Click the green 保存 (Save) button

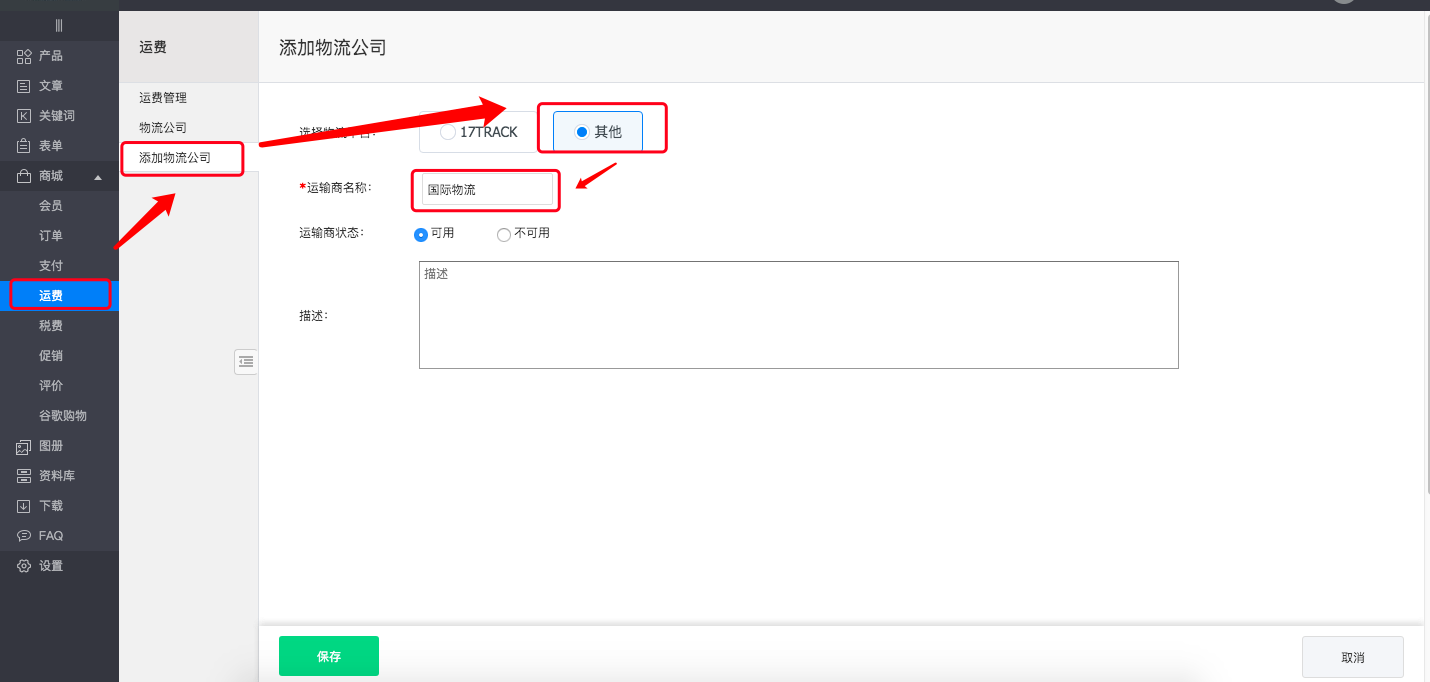[x=329, y=656]
